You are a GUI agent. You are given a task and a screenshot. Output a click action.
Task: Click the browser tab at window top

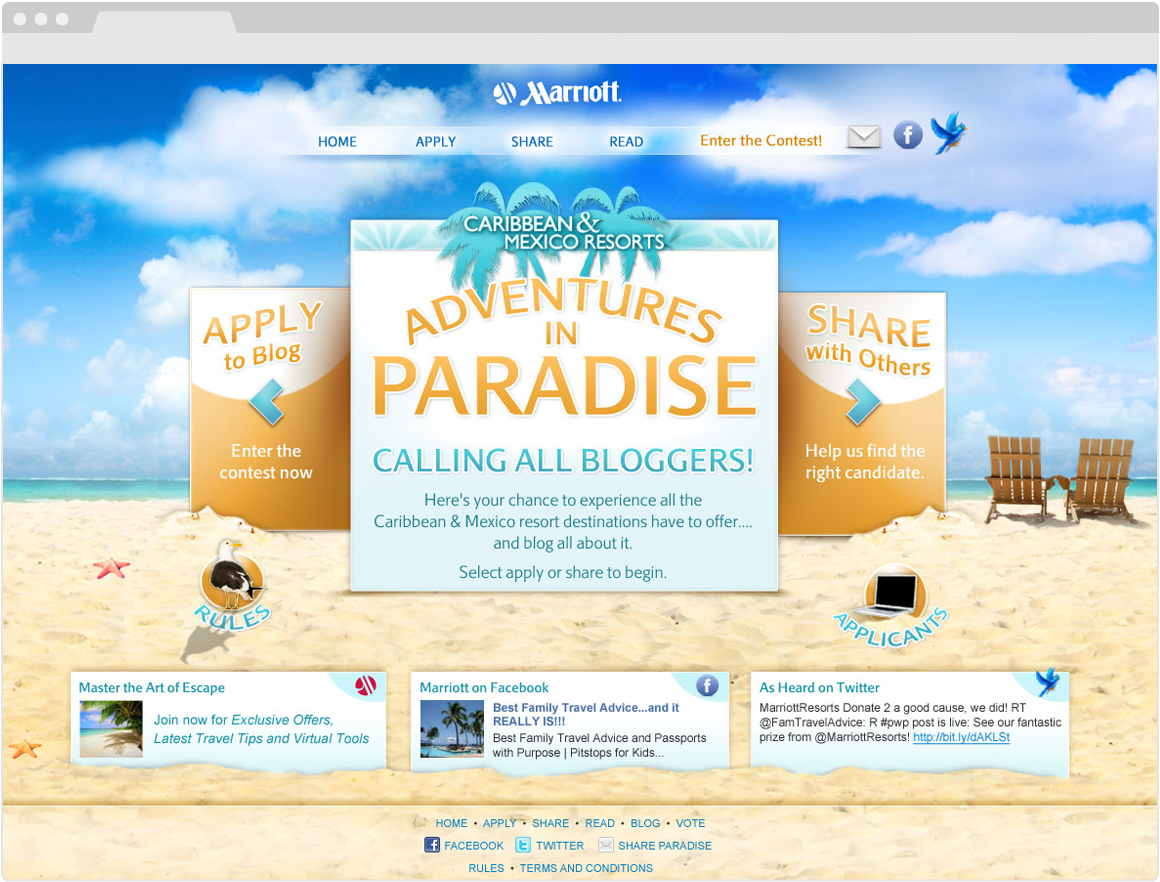[163, 21]
